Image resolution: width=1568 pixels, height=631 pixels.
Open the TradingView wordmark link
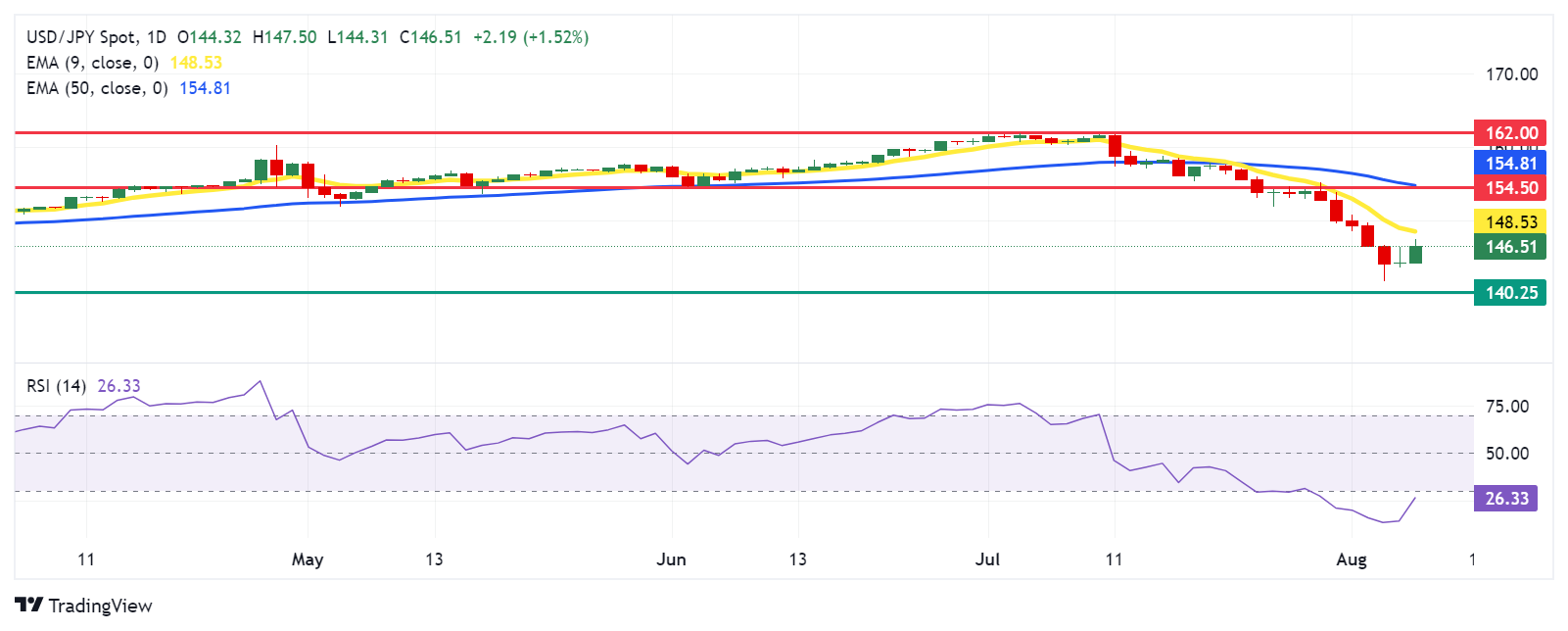[x=100, y=606]
